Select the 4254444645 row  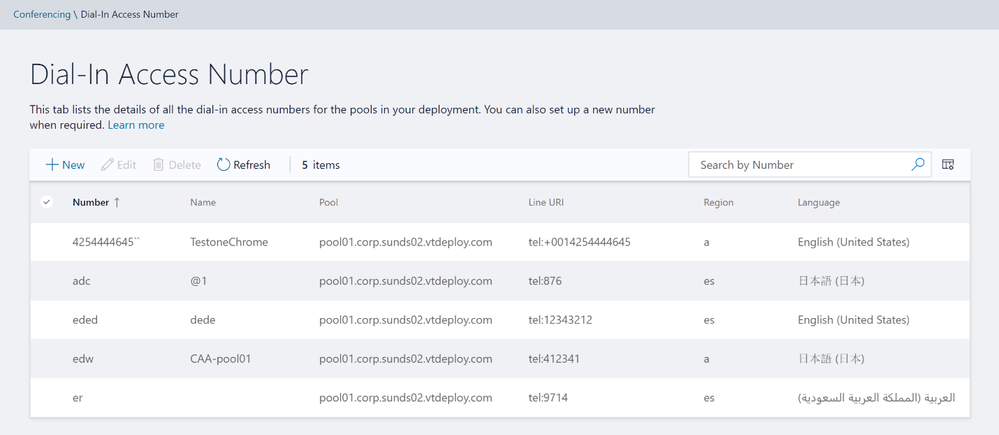(104, 242)
